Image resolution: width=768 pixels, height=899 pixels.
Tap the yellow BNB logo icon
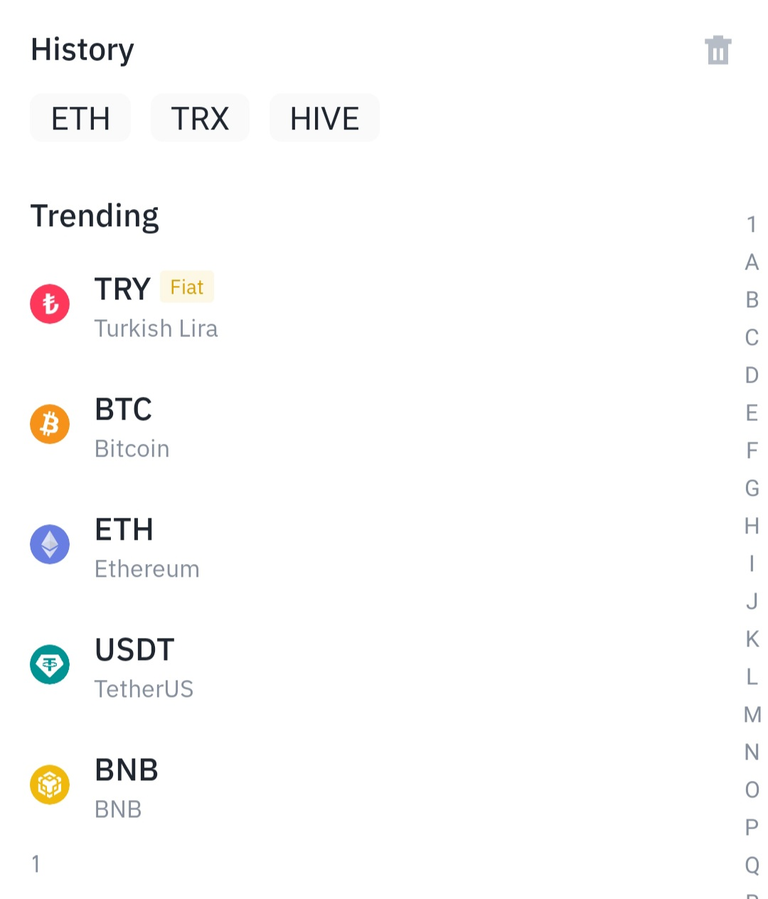(x=50, y=784)
